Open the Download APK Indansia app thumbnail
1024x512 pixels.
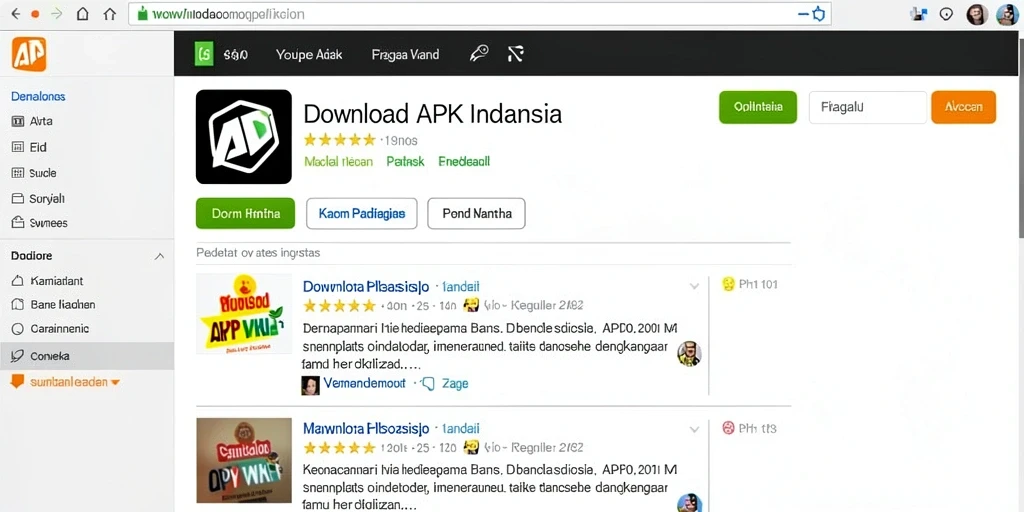244,136
